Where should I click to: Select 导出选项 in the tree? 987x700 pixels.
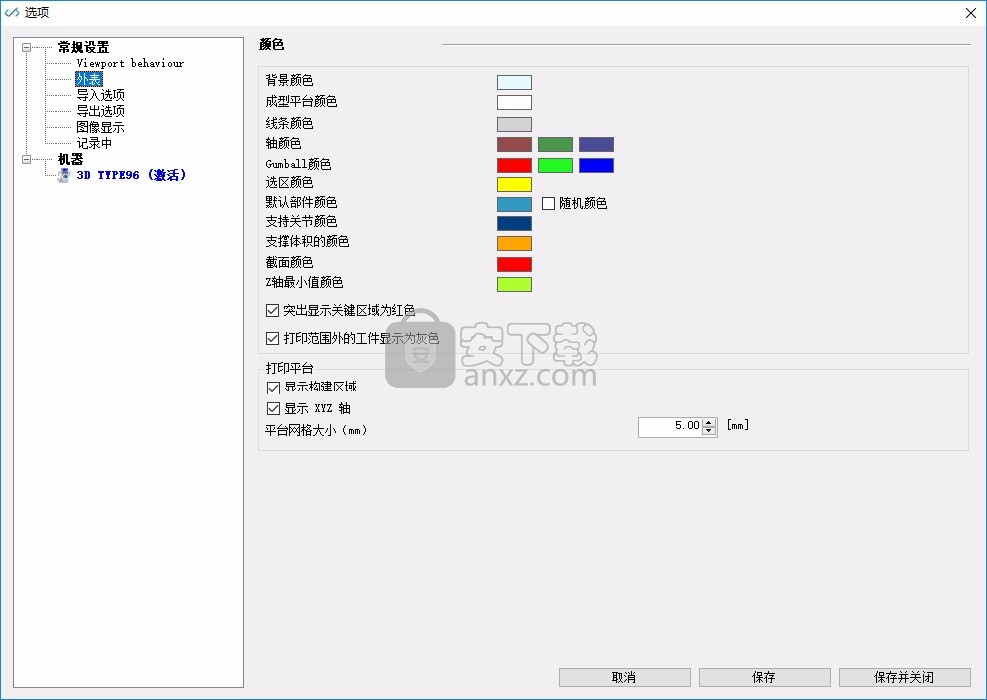[100, 111]
